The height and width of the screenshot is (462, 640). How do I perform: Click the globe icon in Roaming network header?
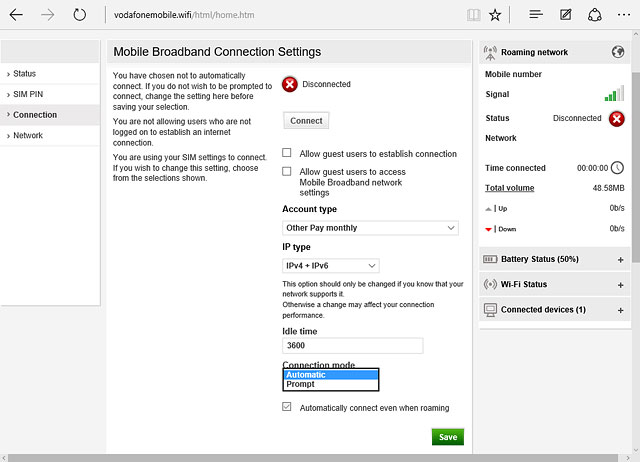[618, 52]
